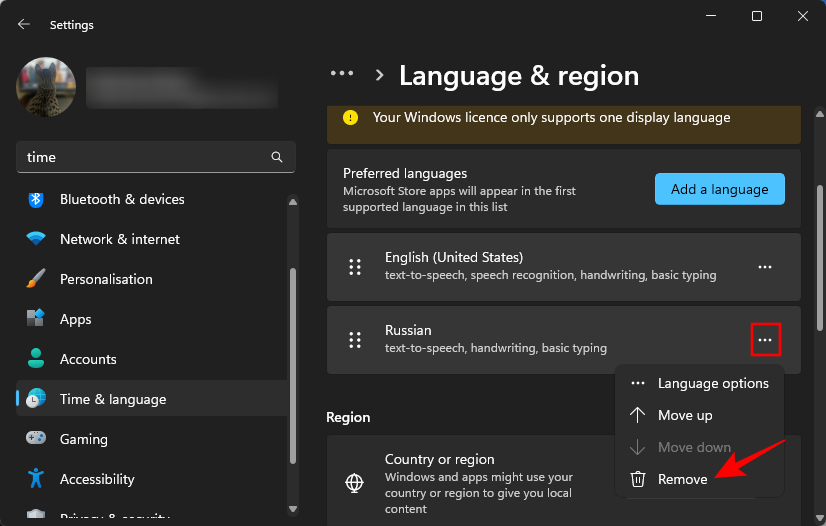Go to Personalisation settings
The image size is (826, 526).
[x=106, y=279]
